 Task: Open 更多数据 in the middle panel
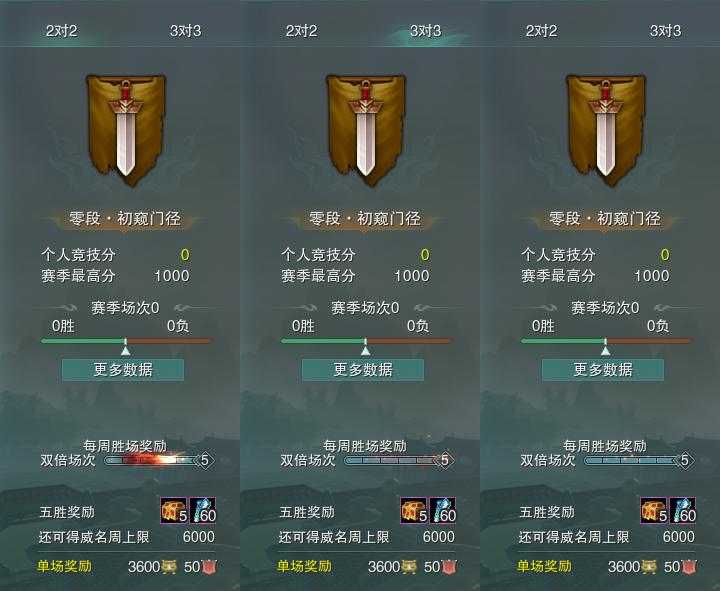363,370
